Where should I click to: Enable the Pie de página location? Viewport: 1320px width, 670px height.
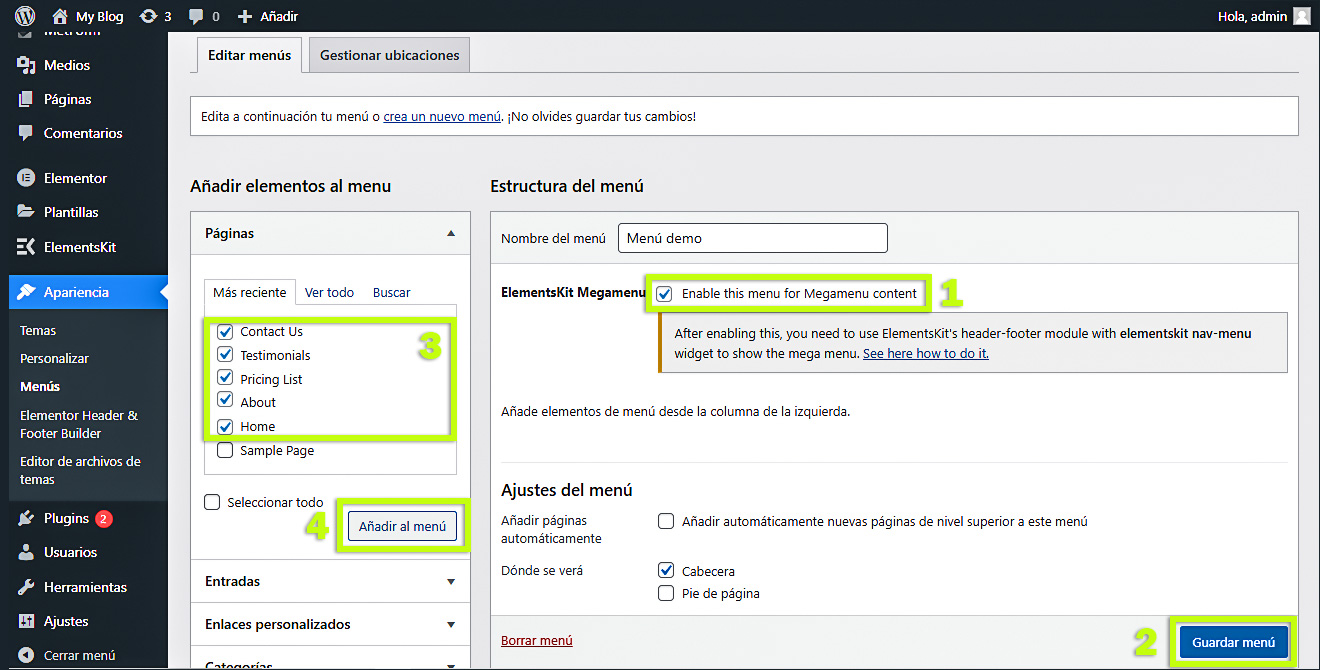click(666, 594)
